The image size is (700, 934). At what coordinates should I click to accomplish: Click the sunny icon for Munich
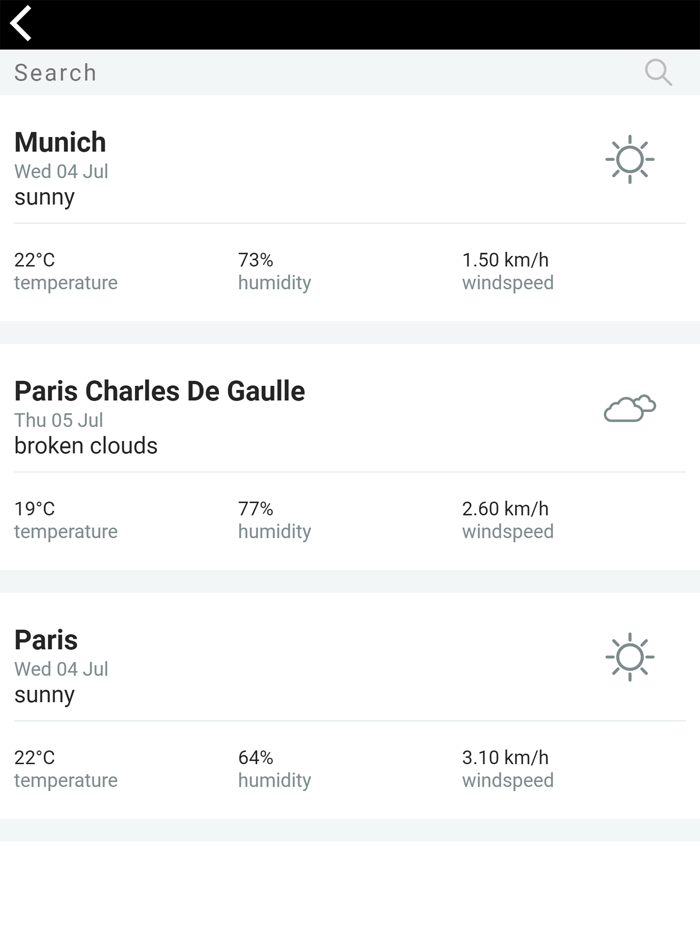(630, 160)
